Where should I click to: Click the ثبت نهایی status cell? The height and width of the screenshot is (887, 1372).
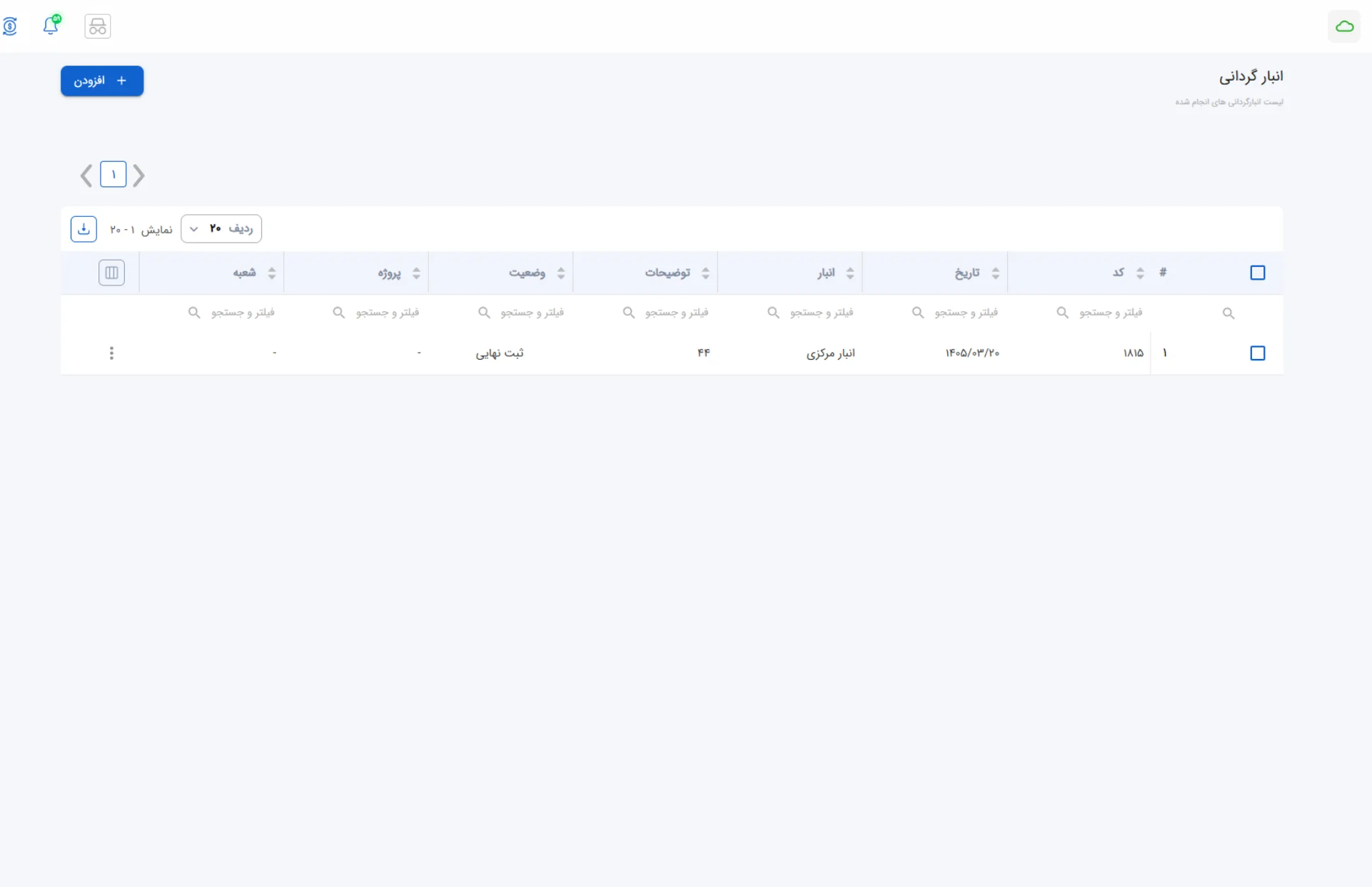click(500, 353)
